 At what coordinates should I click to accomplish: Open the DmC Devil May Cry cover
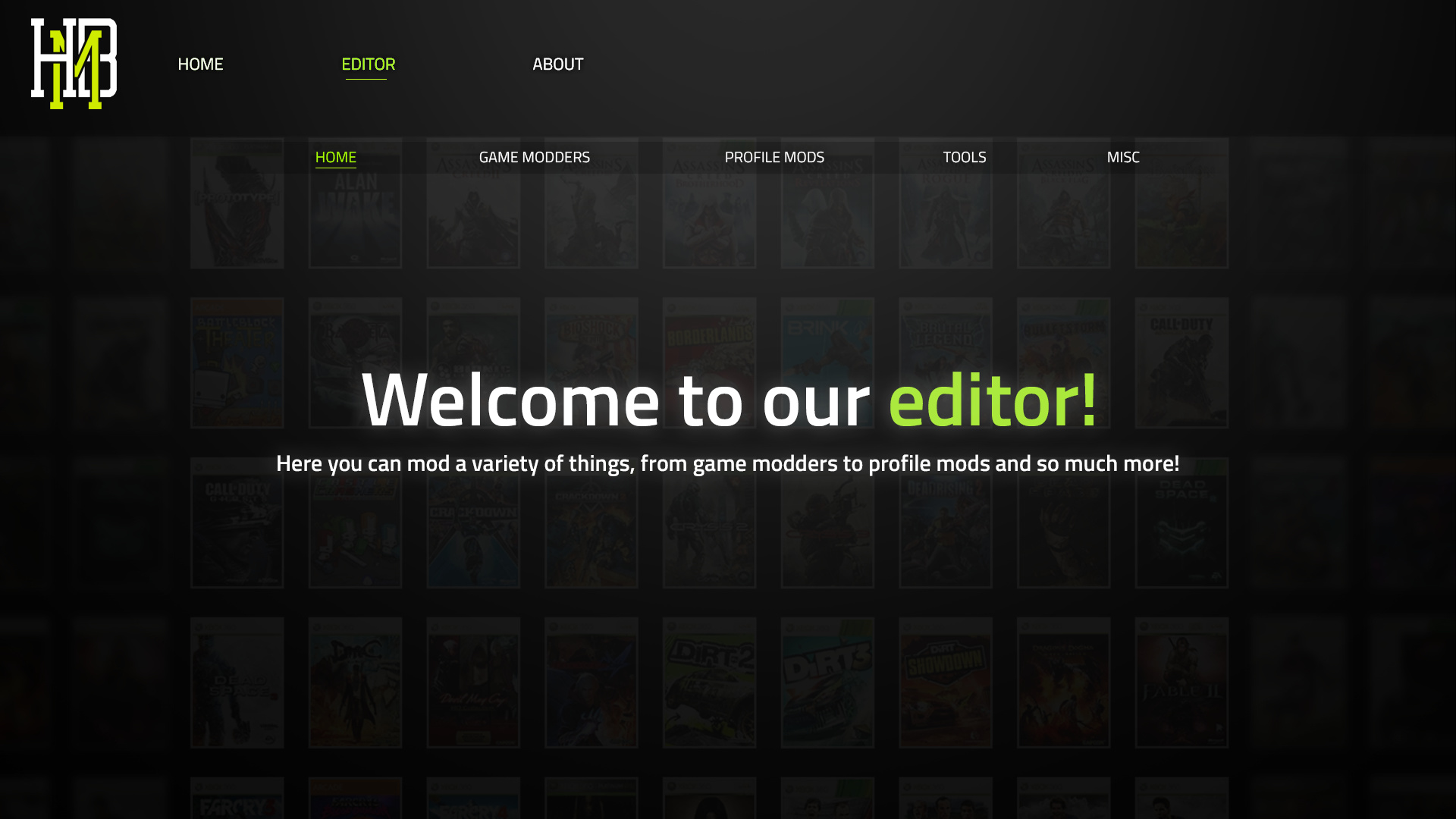pos(355,682)
